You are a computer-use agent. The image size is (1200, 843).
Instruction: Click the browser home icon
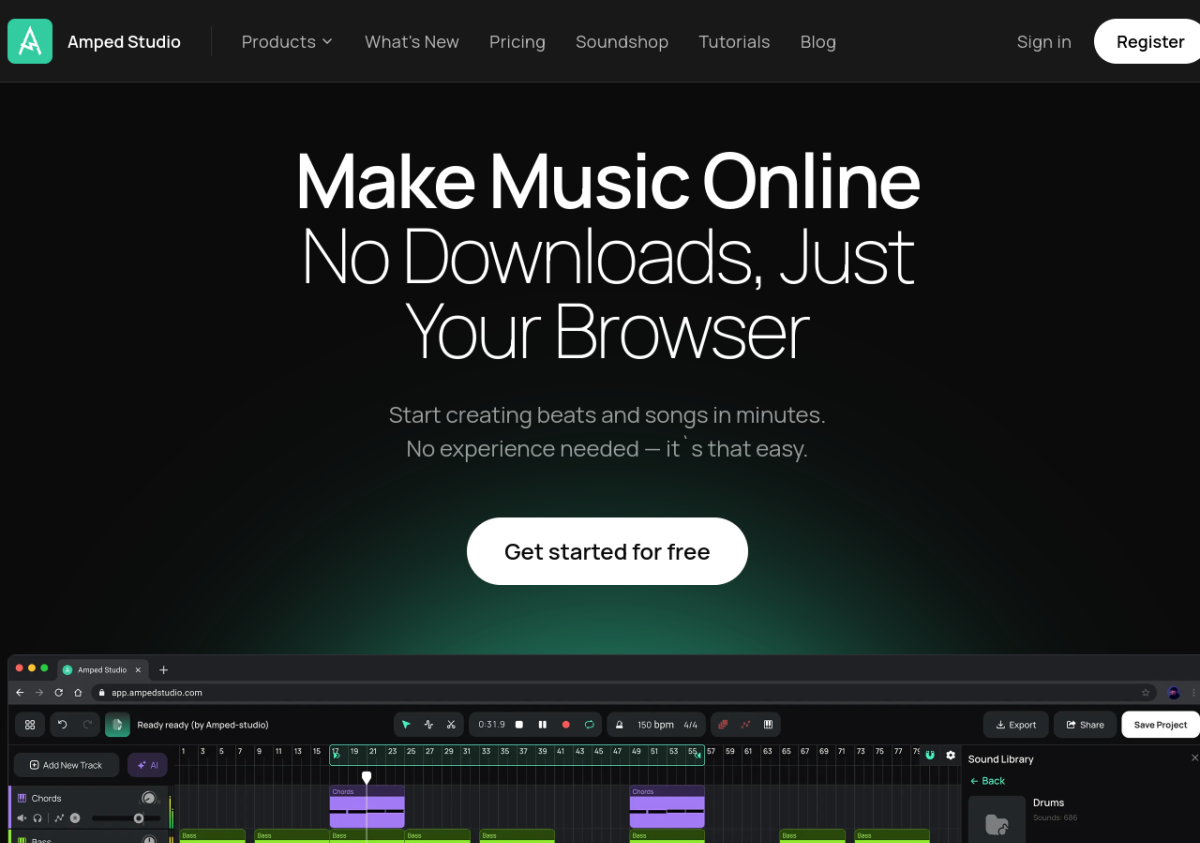pyautogui.click(x=78, y=692)
